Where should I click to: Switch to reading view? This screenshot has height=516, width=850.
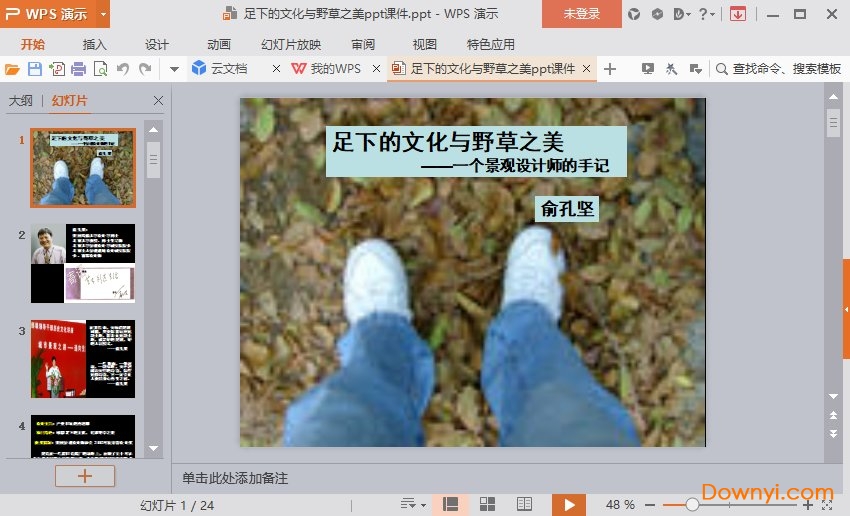point(524,505)
